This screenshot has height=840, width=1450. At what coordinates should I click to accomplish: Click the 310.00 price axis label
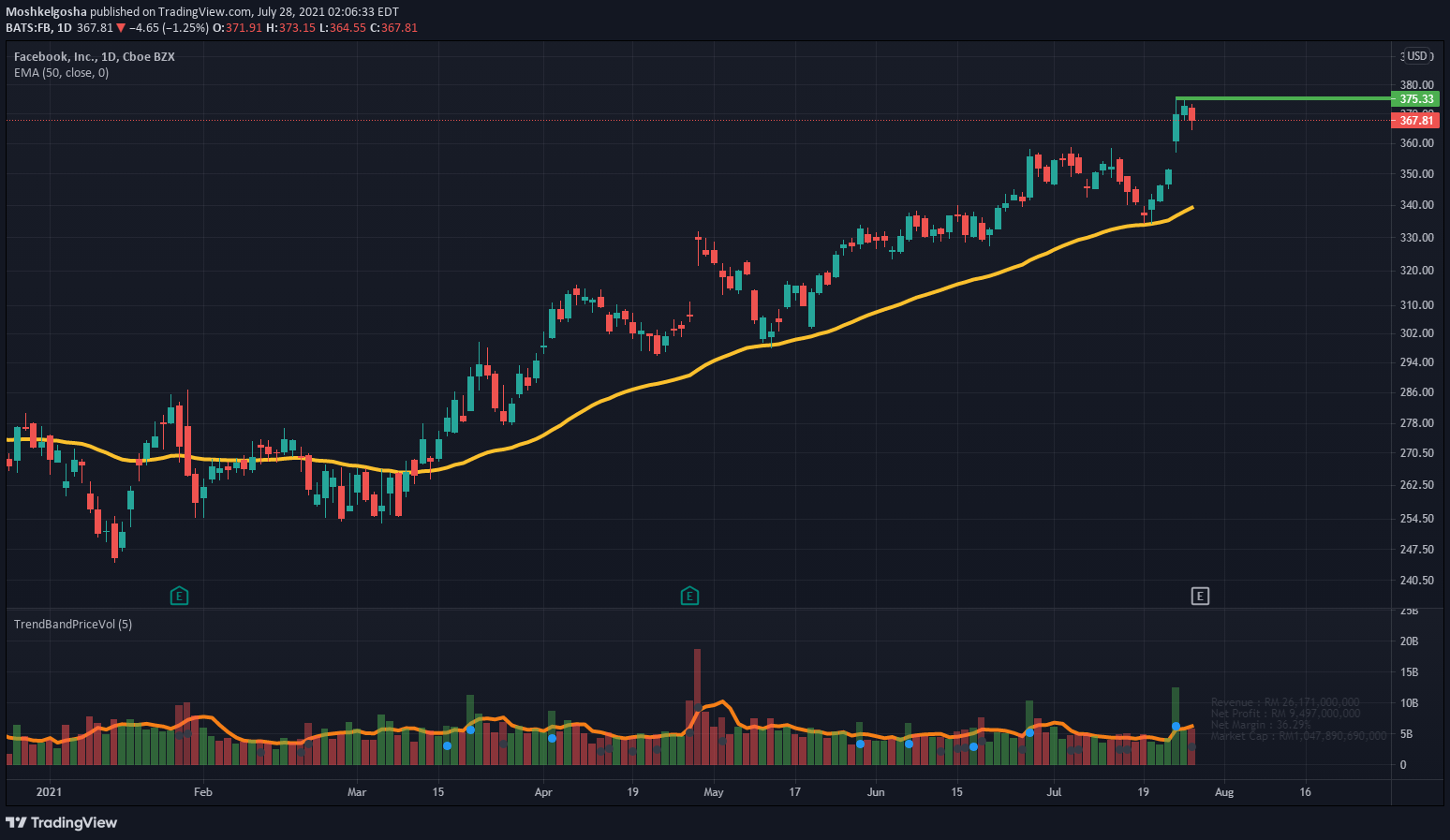point(1416,304)
